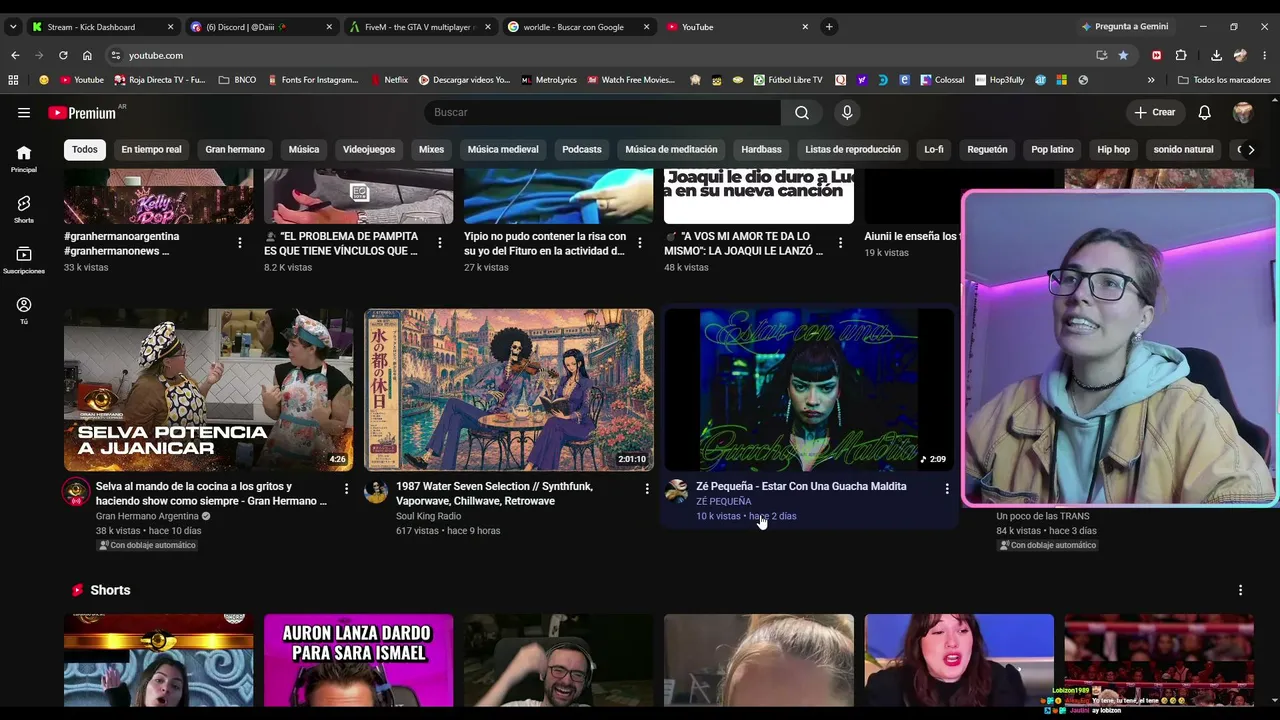Click the YouTube search field
This screenshot has height=720, width=1280.
603,113
